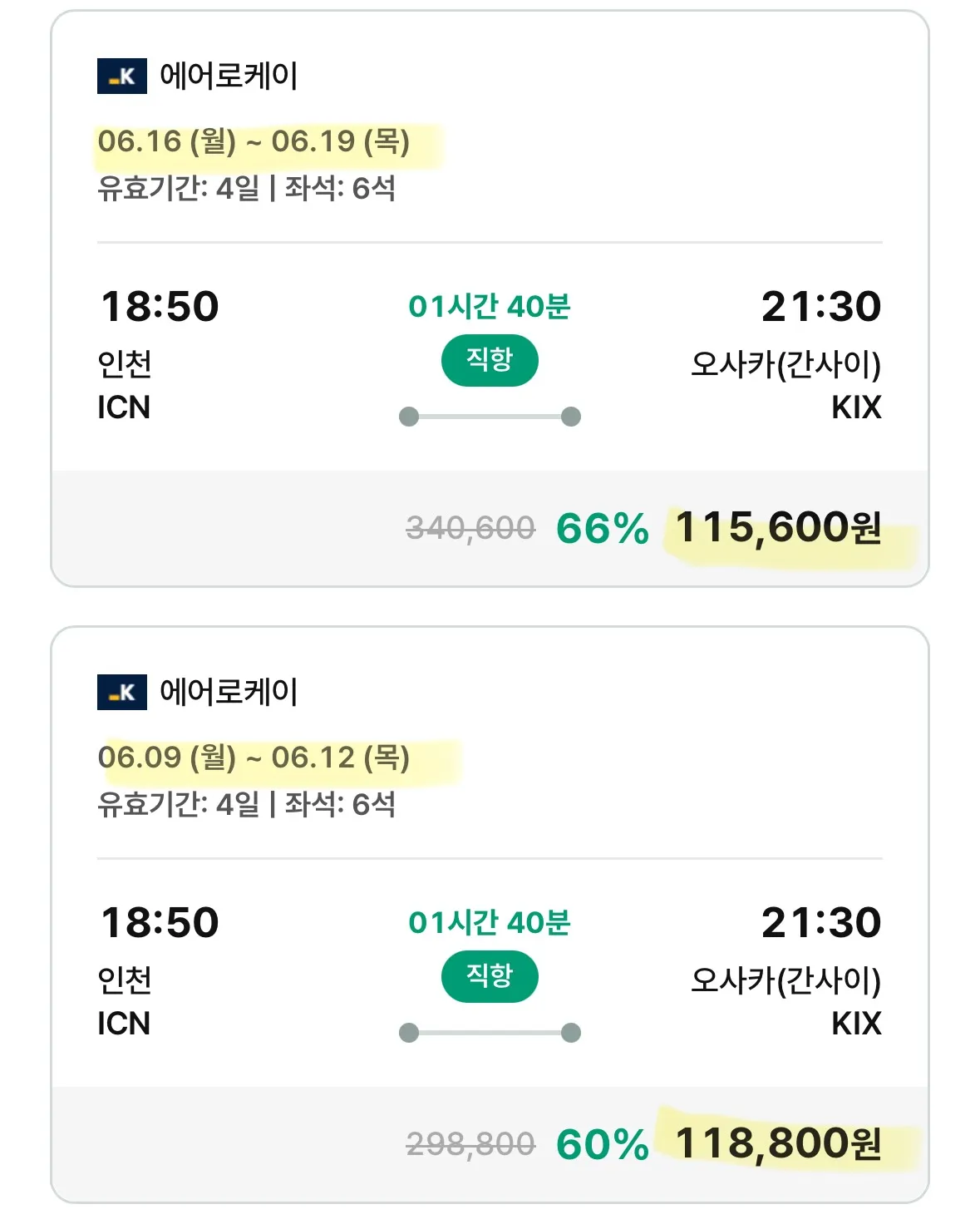
Task: Click 66% discount label
Action: [602, 529]
